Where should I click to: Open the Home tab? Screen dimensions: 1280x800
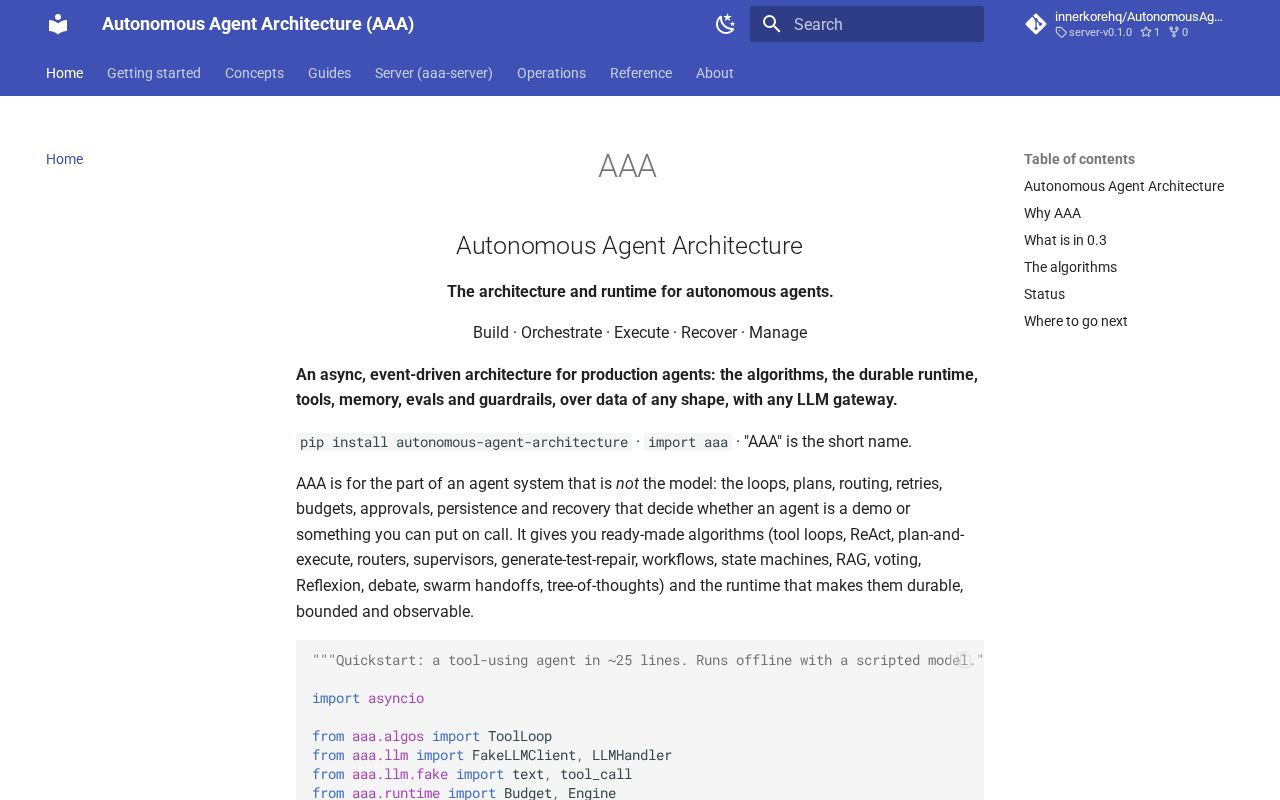(64, 73)
